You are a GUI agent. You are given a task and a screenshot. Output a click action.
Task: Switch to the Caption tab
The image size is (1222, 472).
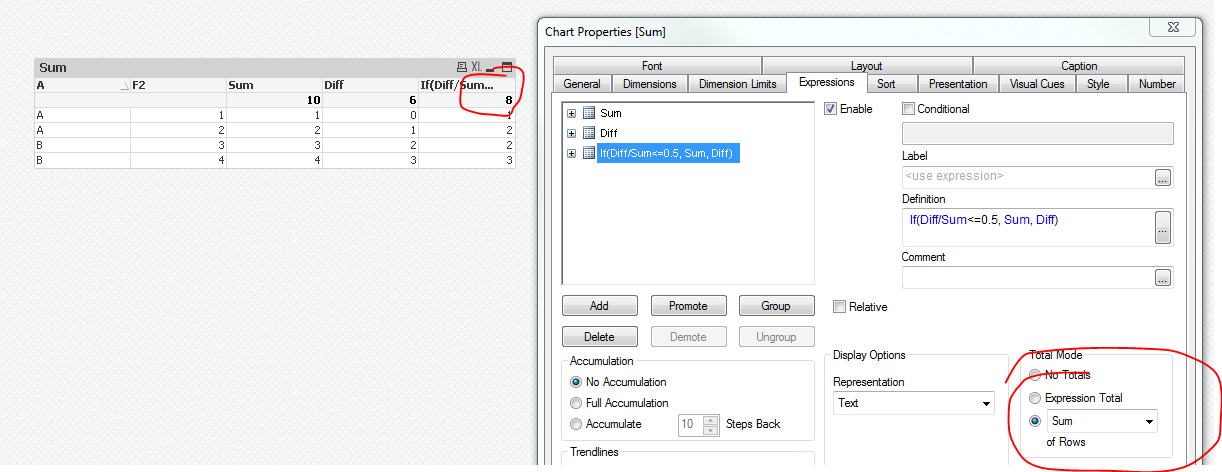point(1079,66)
